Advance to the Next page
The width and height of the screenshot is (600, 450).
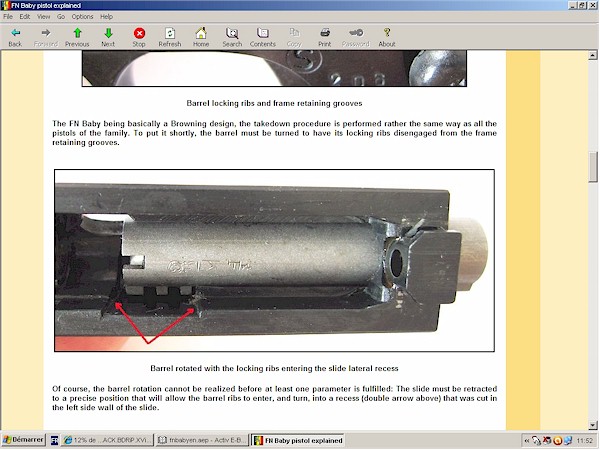coord(108,37)
